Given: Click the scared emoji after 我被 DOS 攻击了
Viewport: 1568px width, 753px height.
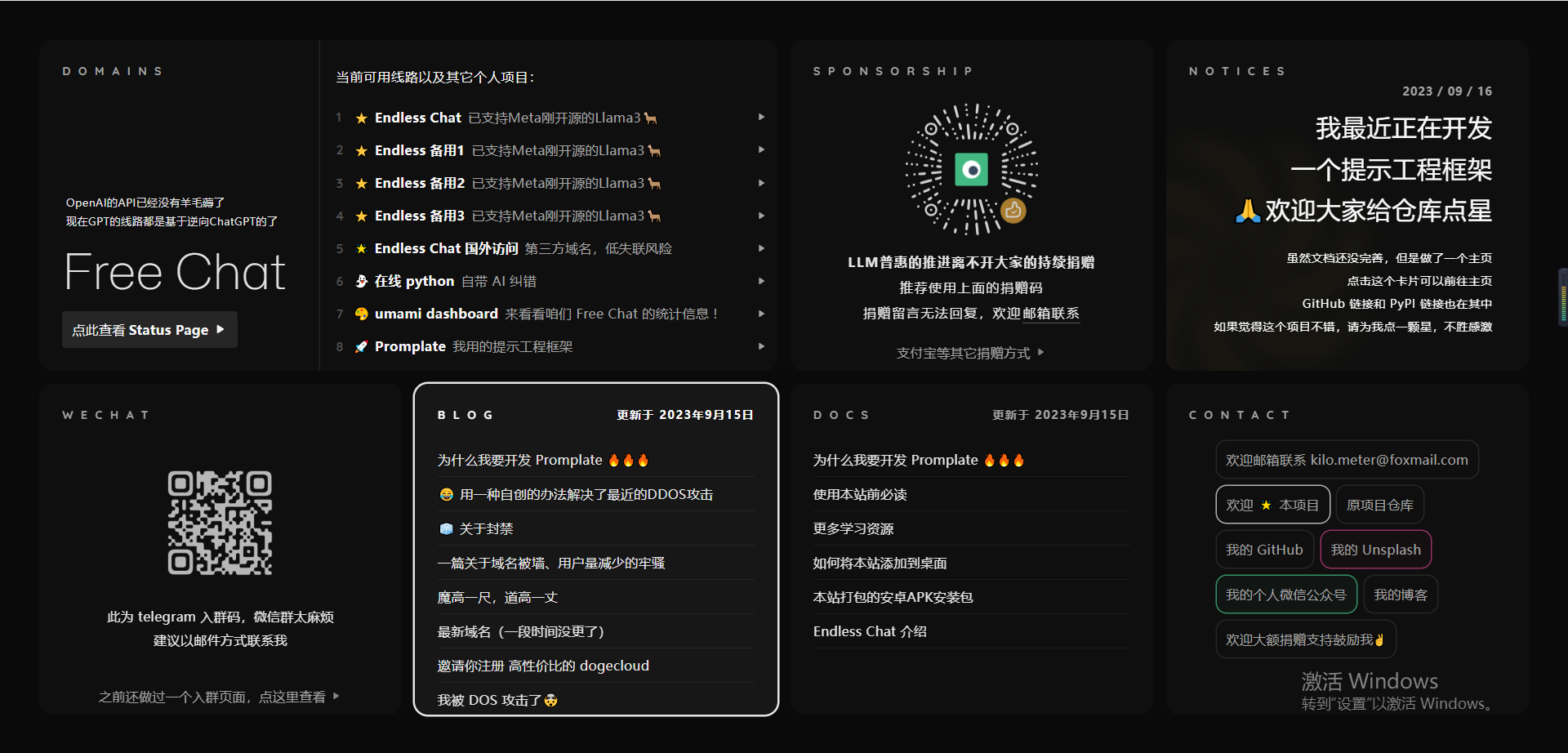Looking at the screenshot, I should (550, 700).
